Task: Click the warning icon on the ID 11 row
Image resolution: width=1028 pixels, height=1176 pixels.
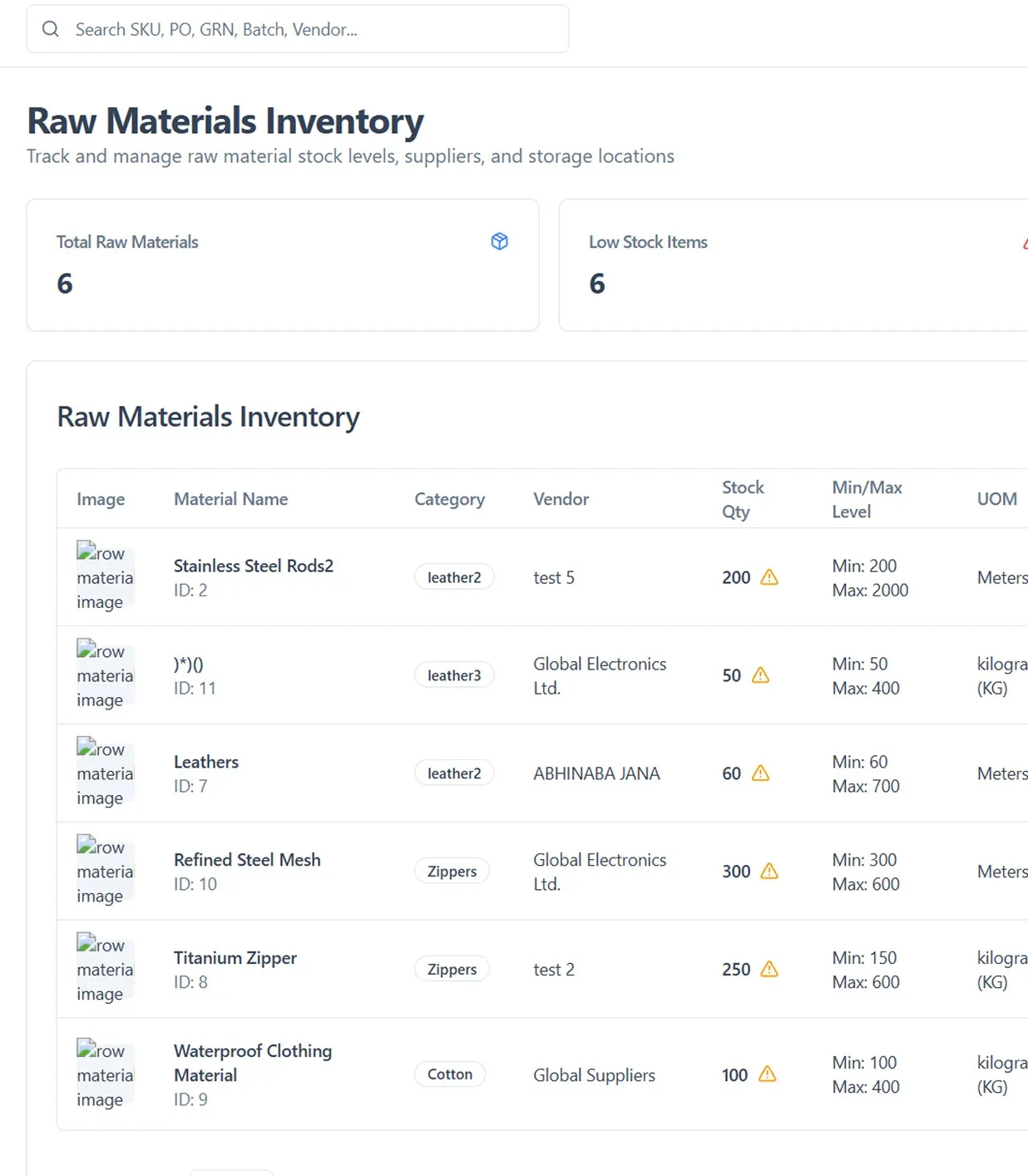Action: (x=759, y=675)
